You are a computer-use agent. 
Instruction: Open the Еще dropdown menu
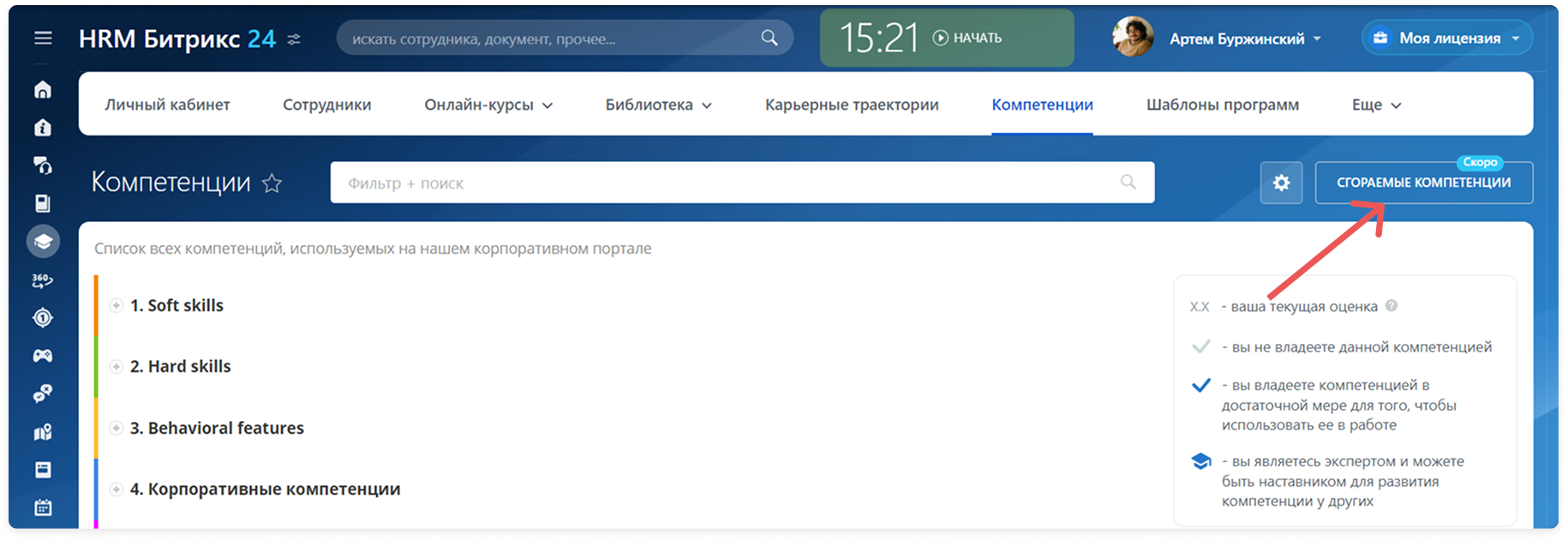1376,105
